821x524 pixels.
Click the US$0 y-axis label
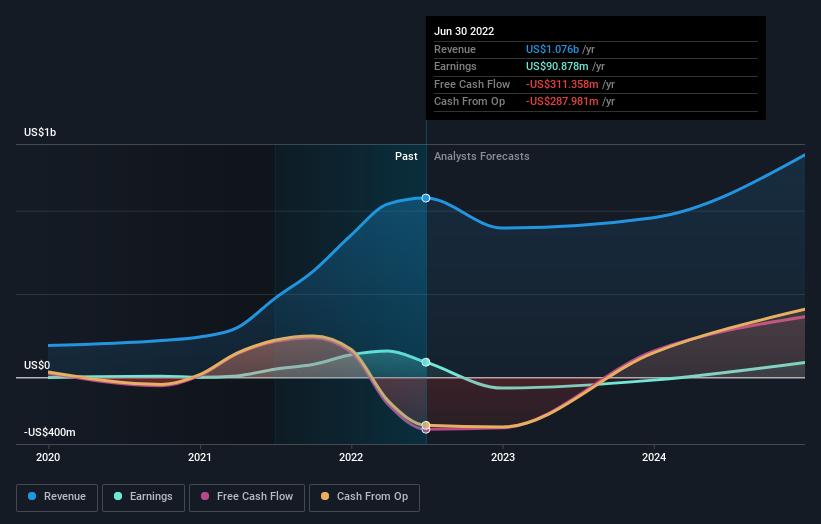[x=37, y=365]
